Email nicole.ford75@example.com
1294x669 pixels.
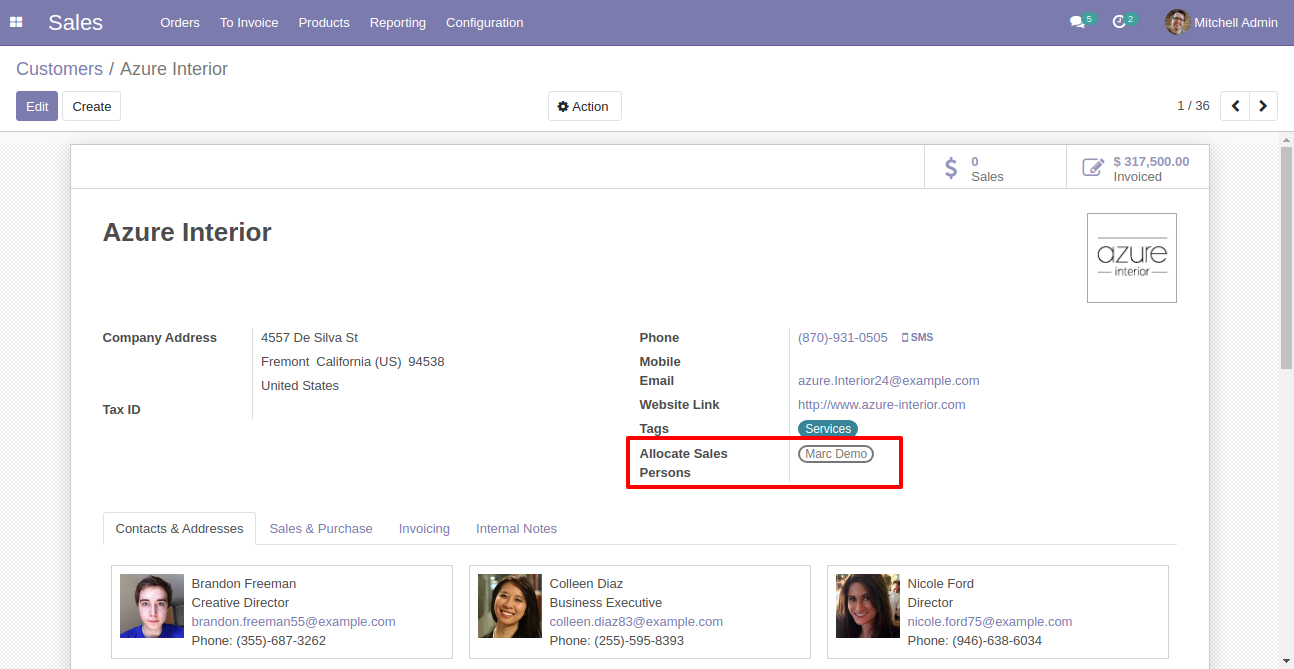click(x=990, y=622)
